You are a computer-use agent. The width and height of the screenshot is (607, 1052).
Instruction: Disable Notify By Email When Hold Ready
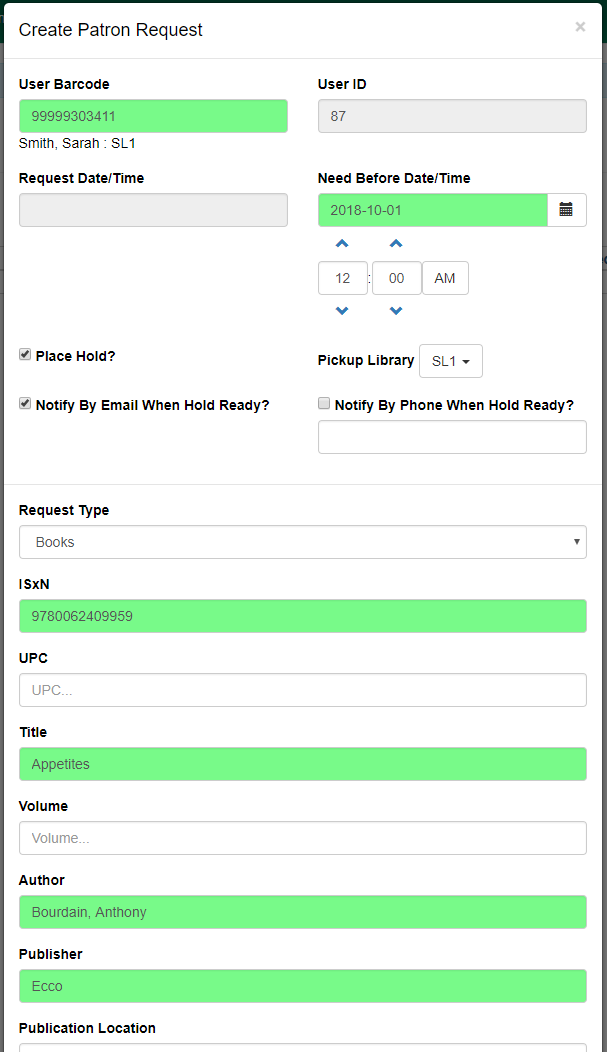click(x=25, y=404)
